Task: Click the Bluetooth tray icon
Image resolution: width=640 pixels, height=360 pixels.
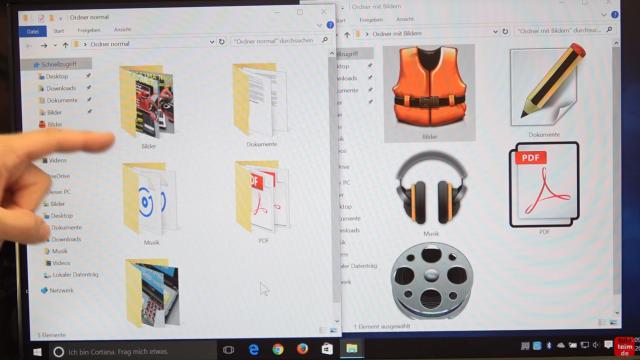Action: tap(549, 346)
